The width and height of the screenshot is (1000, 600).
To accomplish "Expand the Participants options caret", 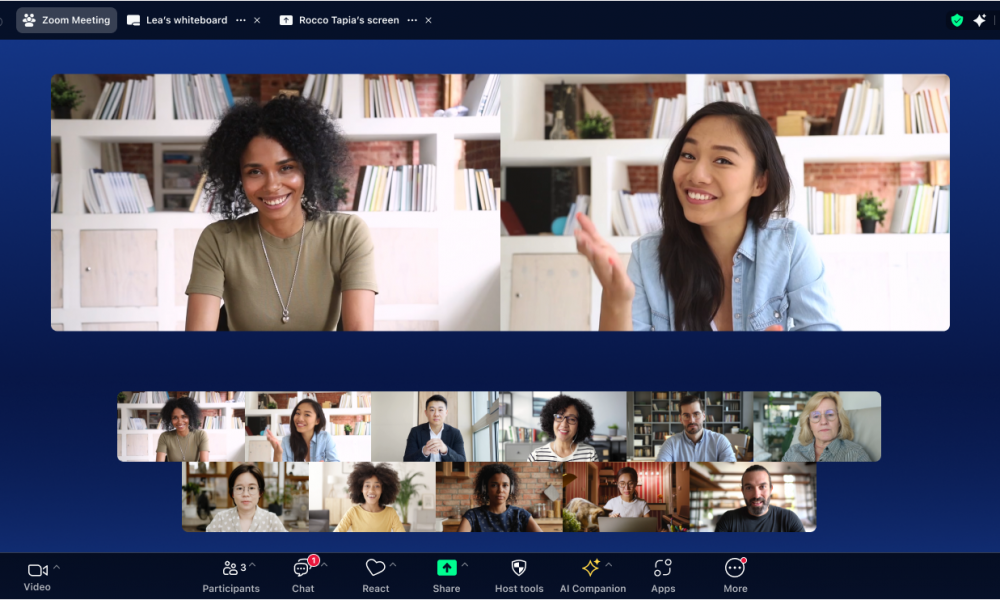I will (x=252, y=566).
